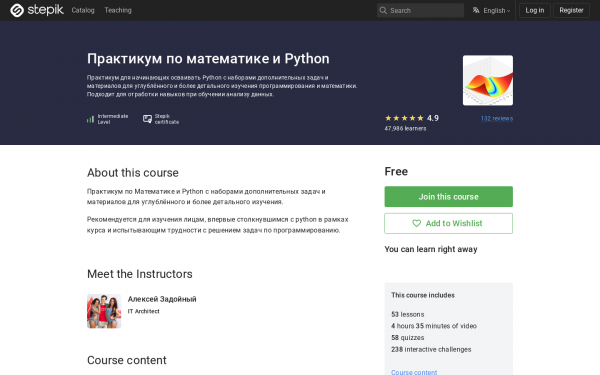Click the Log in button
600x375 pixels.
click(x=535, y=10)
